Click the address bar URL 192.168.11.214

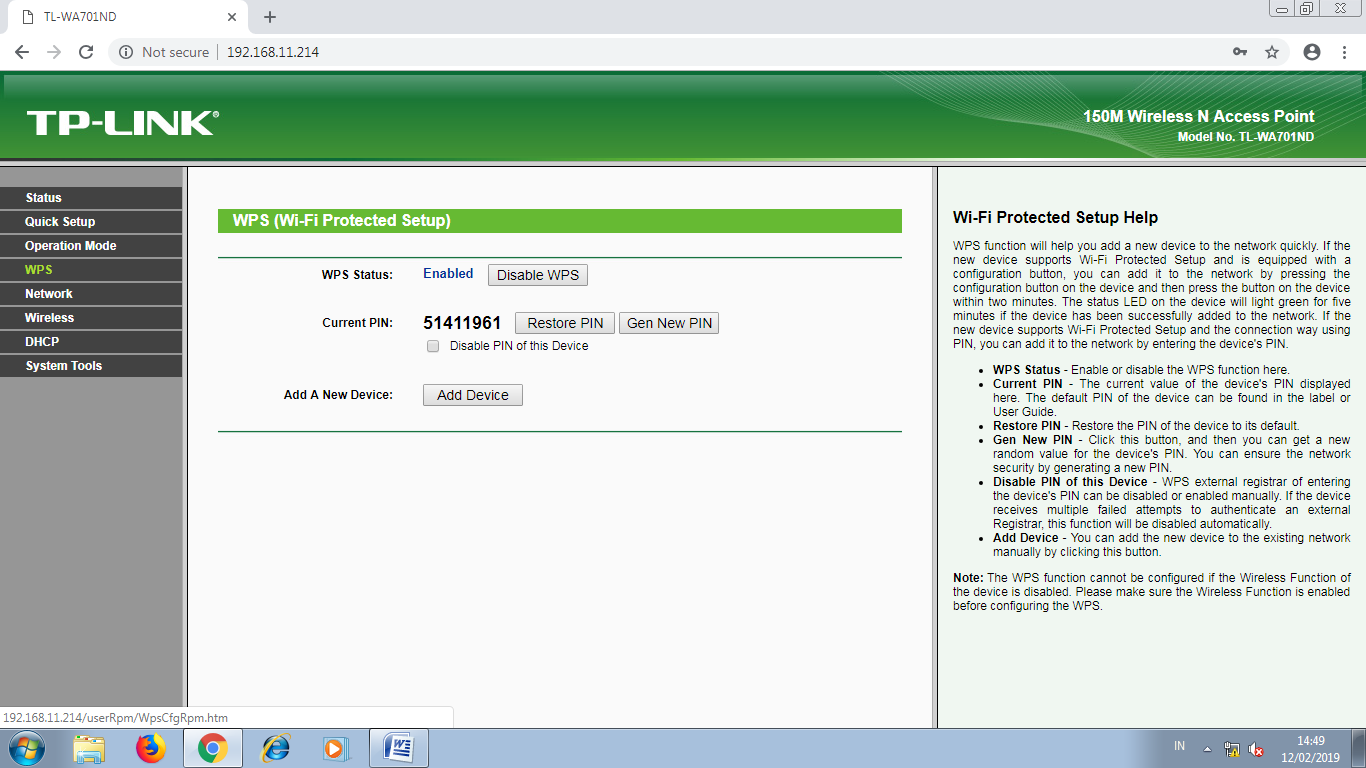click(273, 52)
